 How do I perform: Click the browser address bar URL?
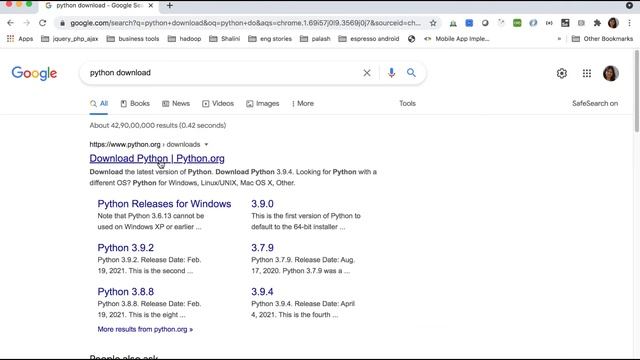point(245,23)
